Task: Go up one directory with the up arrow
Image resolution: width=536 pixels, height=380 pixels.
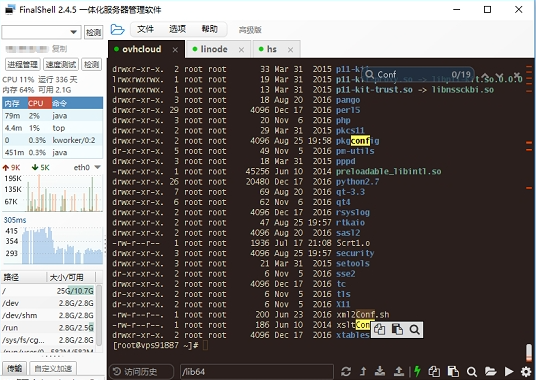Action: 363,371
